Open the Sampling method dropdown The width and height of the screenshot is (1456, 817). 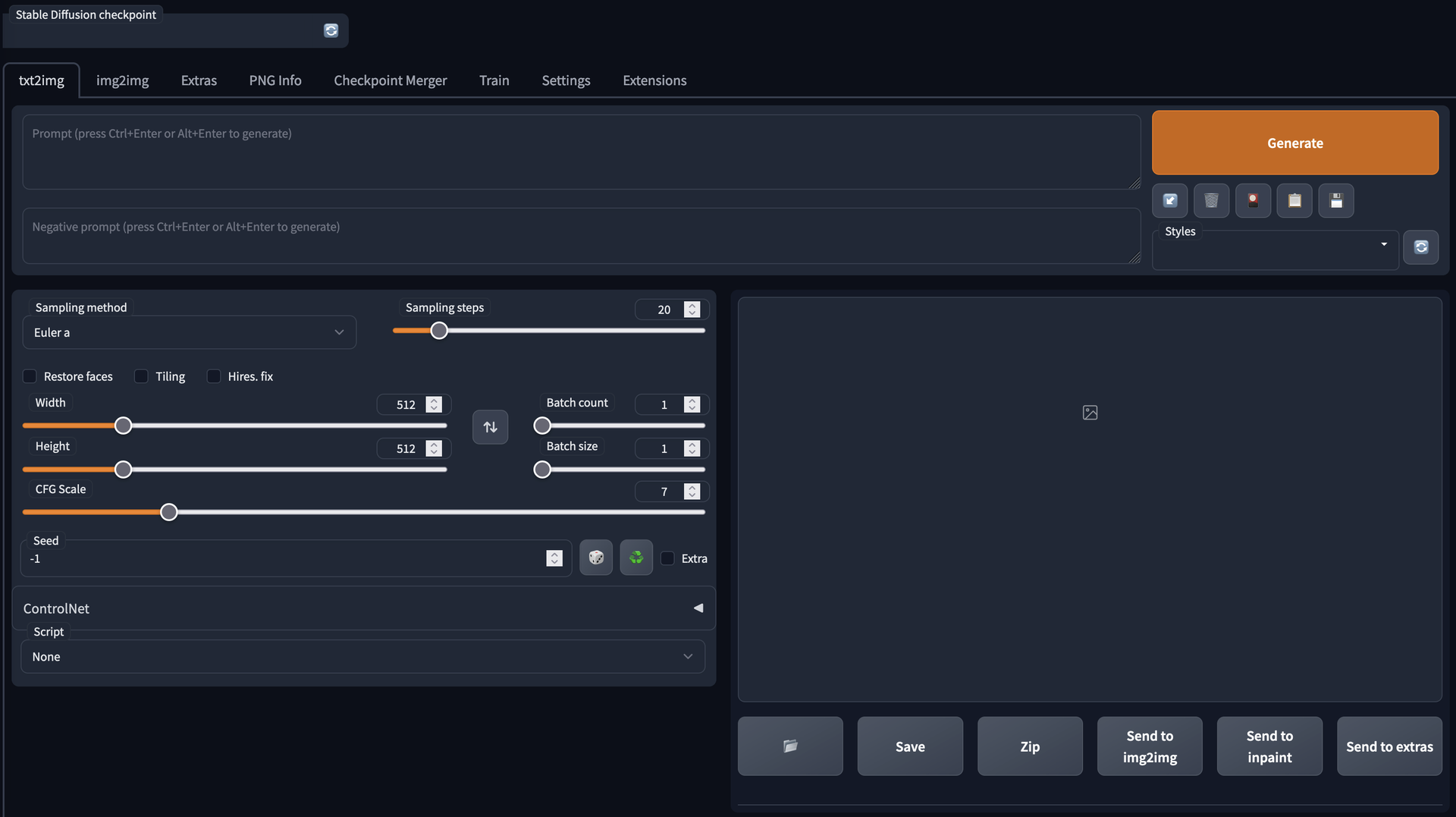click(190, 333)
